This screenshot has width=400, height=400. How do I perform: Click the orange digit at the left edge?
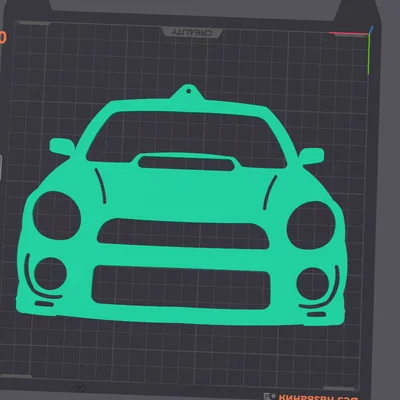[3, 37]
